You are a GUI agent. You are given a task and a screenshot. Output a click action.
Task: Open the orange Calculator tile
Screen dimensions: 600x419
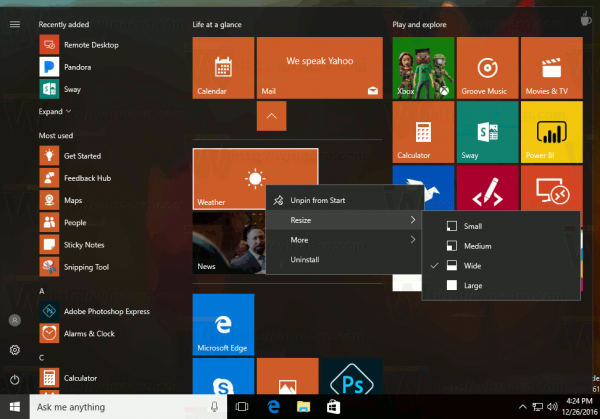click(x=423, y=132)
